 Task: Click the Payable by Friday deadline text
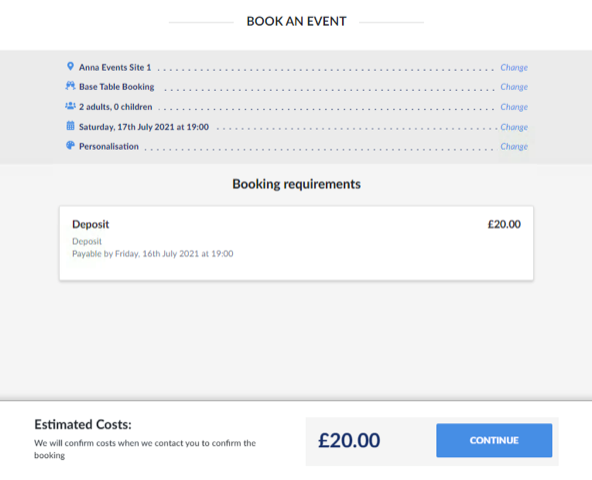click(x=153, y=254)
